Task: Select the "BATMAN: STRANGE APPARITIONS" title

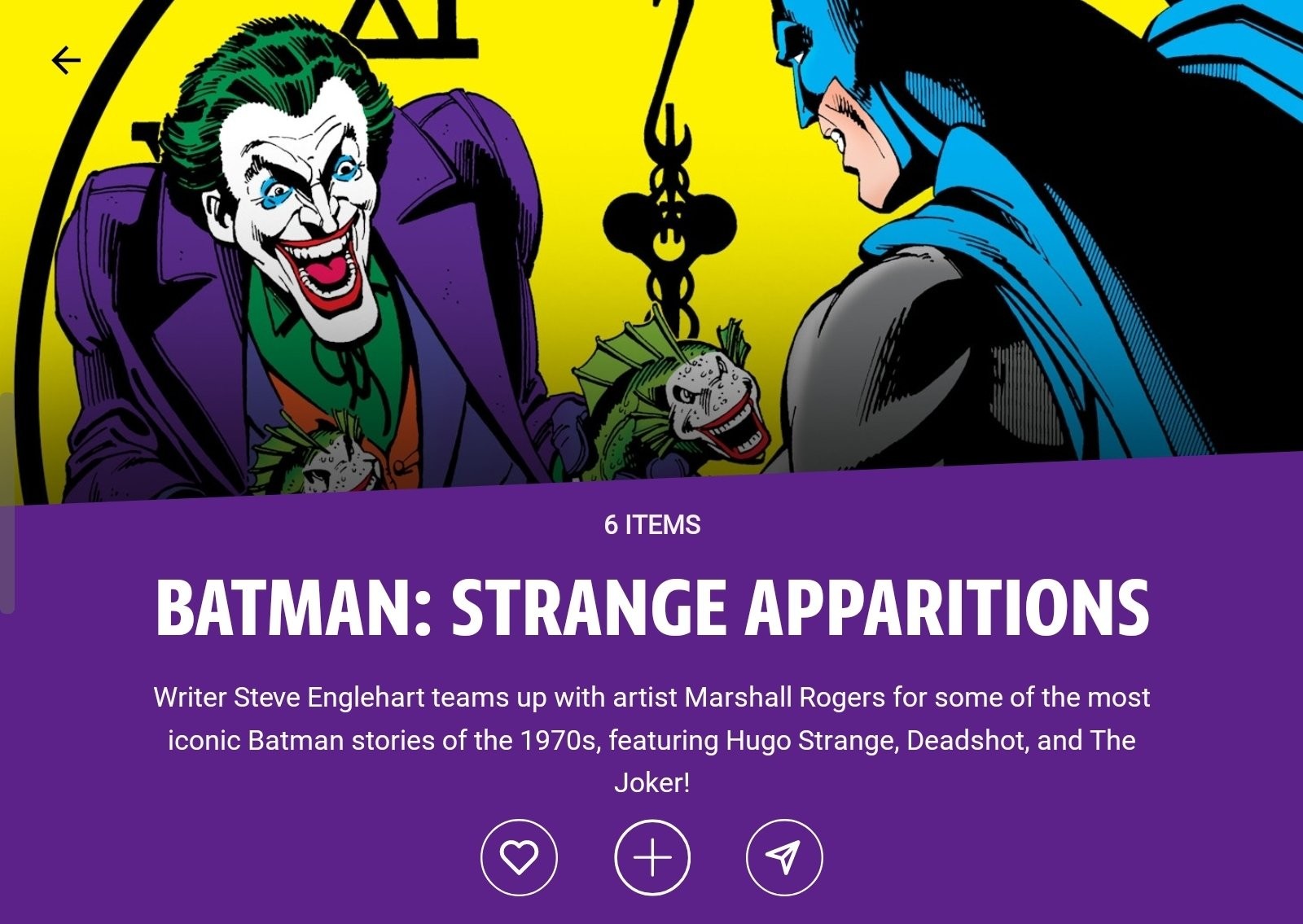Action: coord(651,608)
